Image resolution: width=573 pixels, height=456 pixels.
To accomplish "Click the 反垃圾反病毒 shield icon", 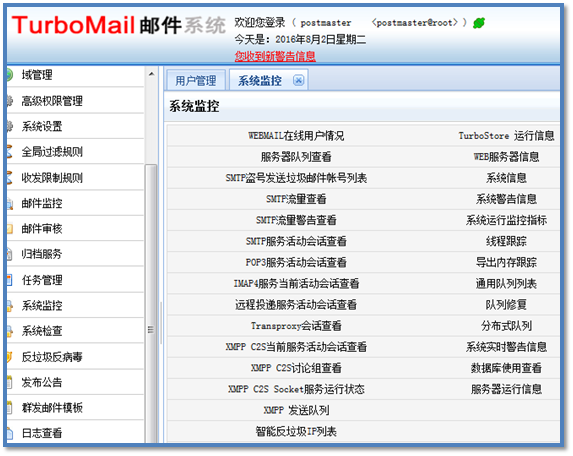I will click(10, 357).
